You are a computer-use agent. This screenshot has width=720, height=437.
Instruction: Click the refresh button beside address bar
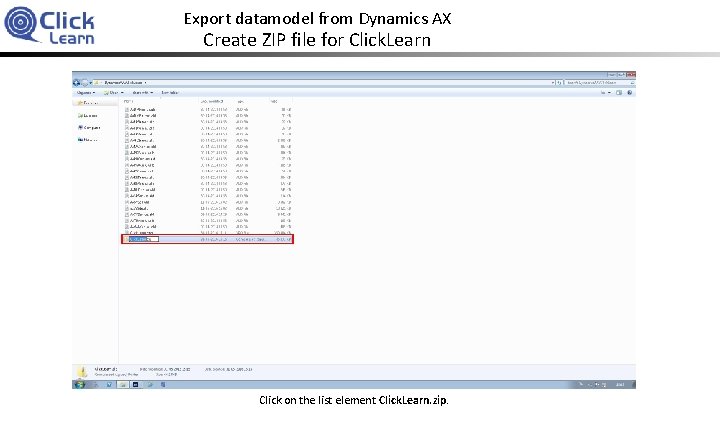pyautogui.click(x=559, y=83)
